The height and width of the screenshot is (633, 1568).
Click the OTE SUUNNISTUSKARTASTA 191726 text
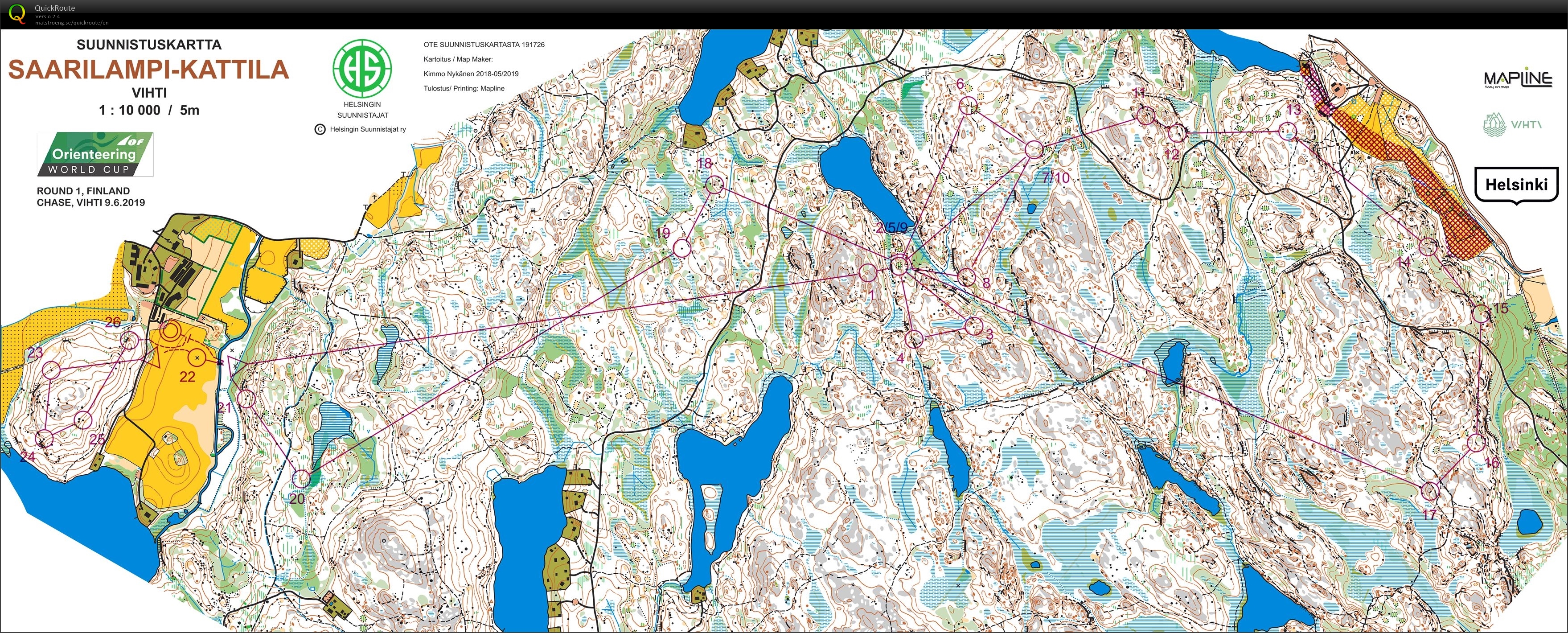(x=484, y=45)
